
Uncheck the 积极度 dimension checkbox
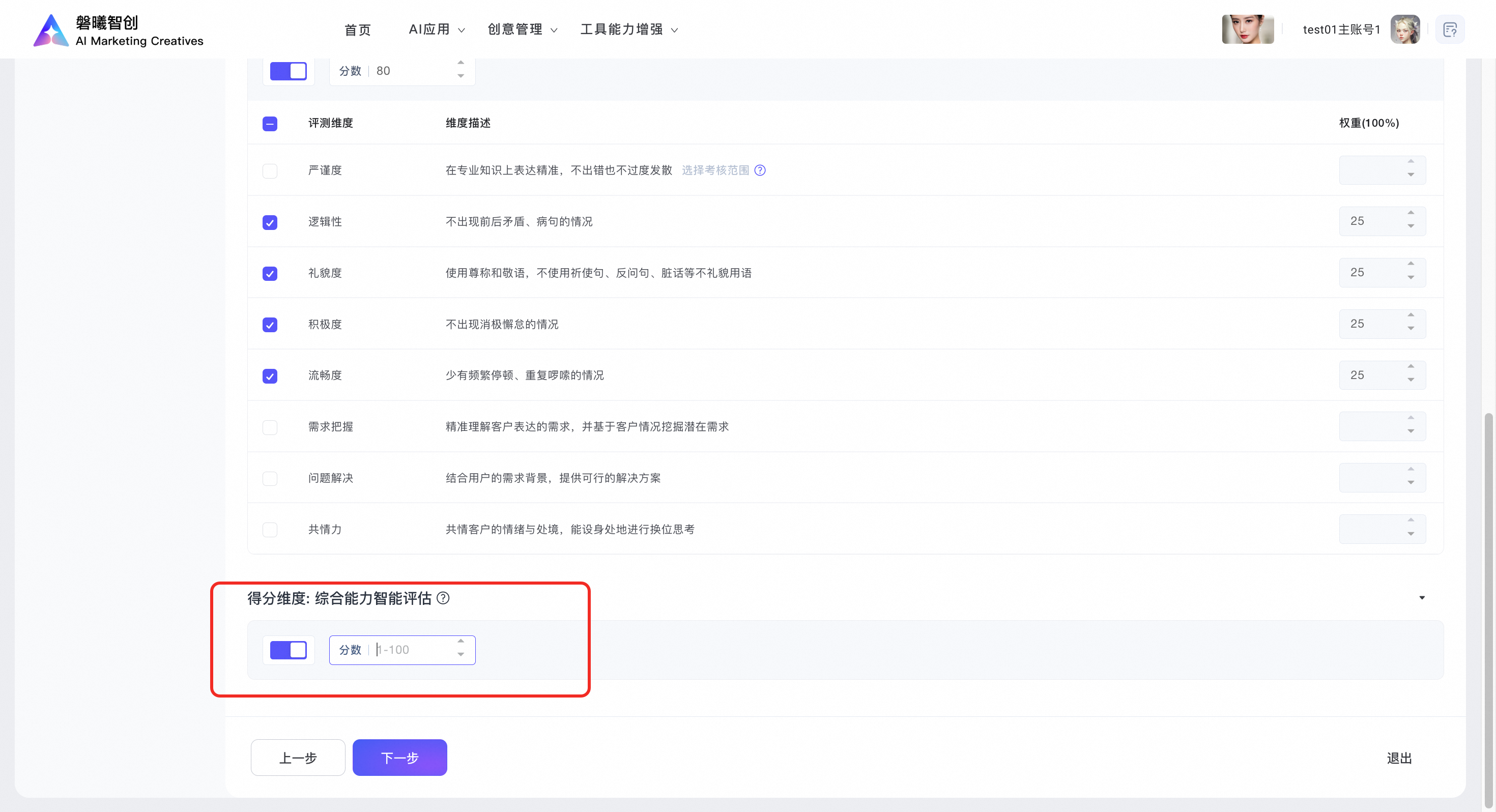270,325
